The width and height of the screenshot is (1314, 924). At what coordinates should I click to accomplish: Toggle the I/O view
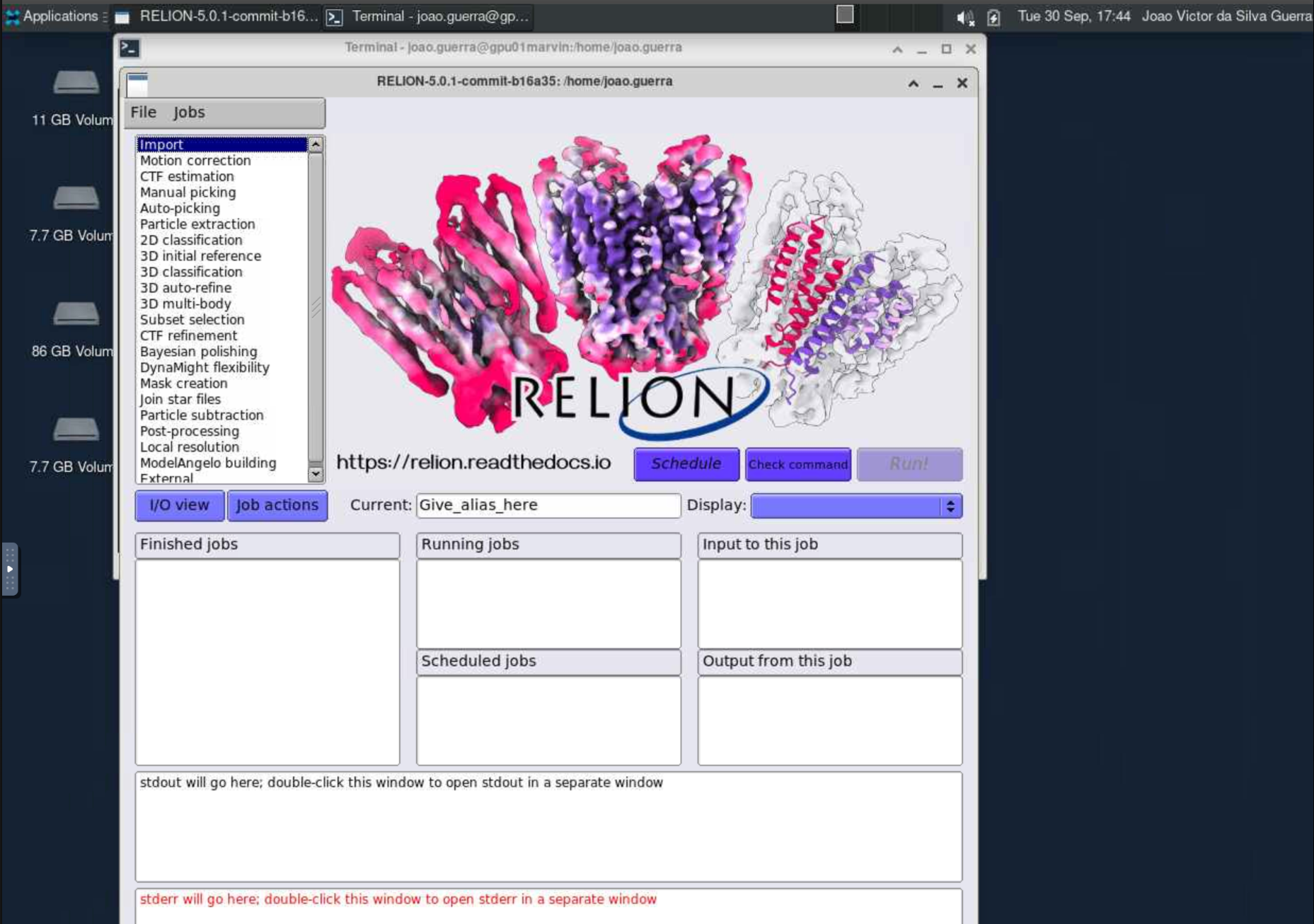coord(178,505)
